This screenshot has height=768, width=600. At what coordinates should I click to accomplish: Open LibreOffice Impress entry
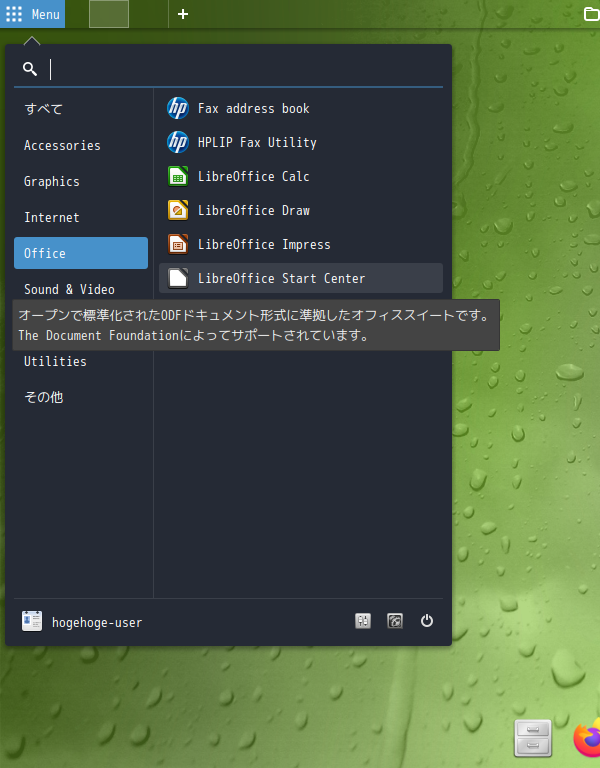tap(301, 244)
